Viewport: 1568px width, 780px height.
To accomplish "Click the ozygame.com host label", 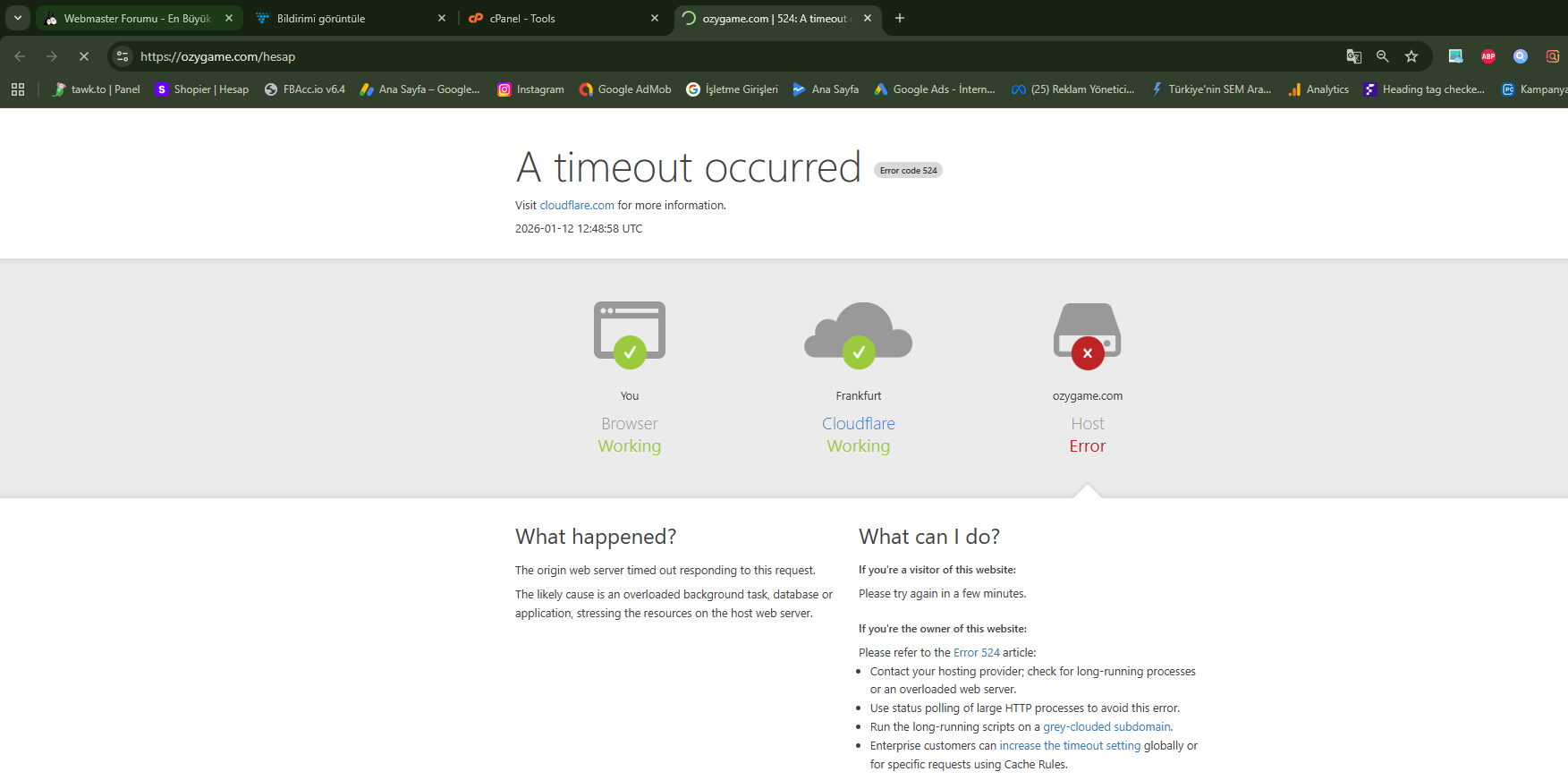I will [x=1088, y=396].
